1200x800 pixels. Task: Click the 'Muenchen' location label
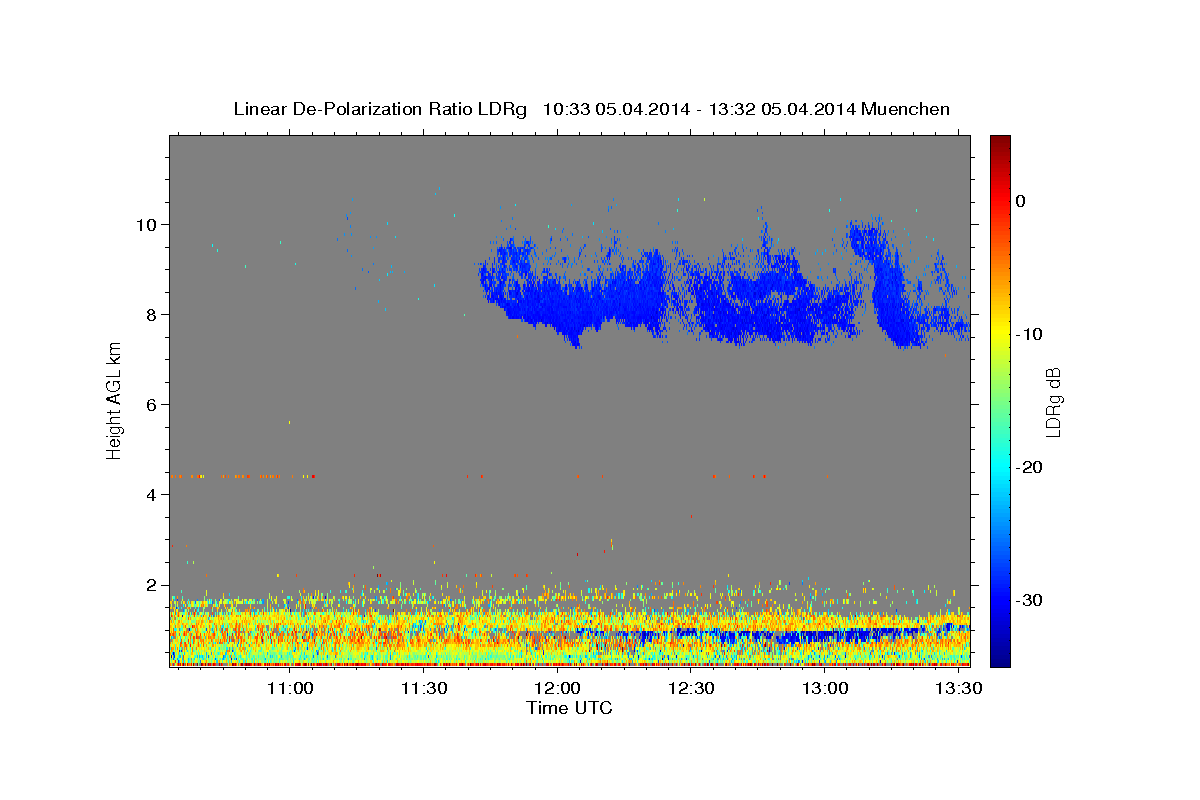click(905, 109)
